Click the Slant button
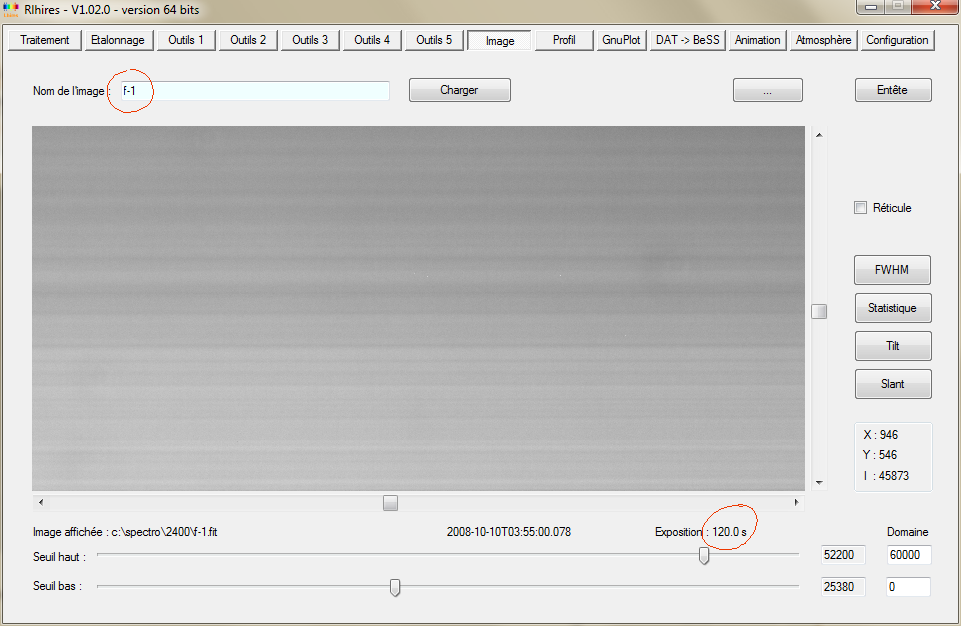This screenshot has width=961, height=626. click(x=893, y=384)
